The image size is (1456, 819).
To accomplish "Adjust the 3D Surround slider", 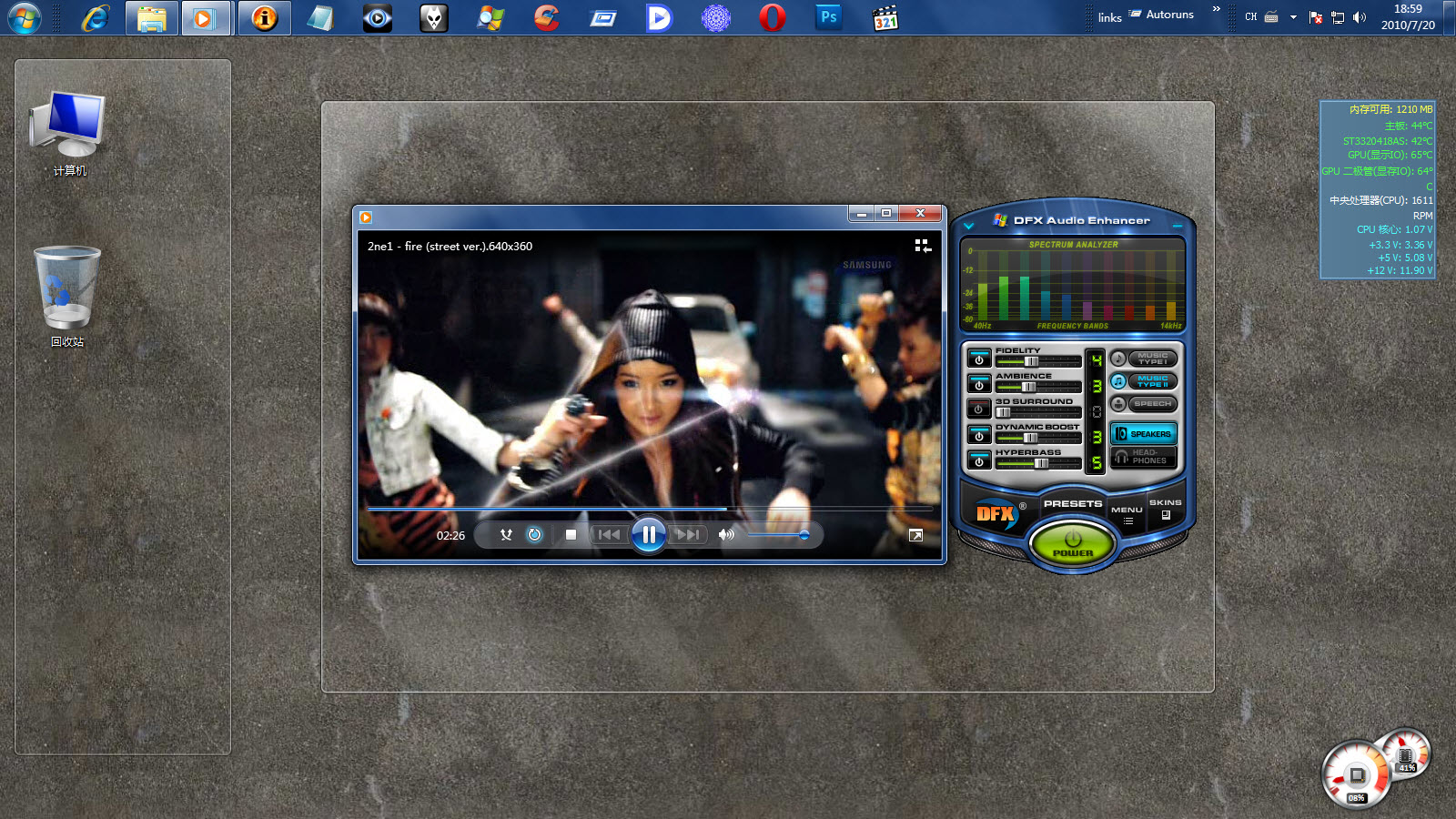I will pyautogui.click(x=1038, y=412).
